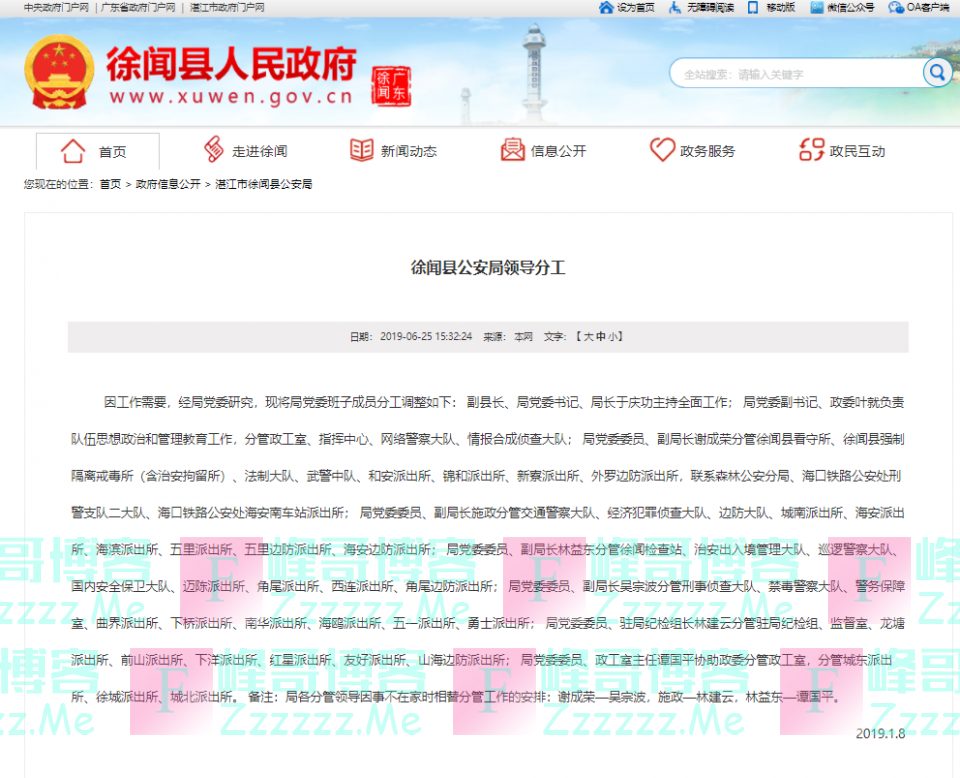This screenshot has width=960, height=778.
Task: Click the 走进徐闻 navigation icon
Action: [213, 151]
